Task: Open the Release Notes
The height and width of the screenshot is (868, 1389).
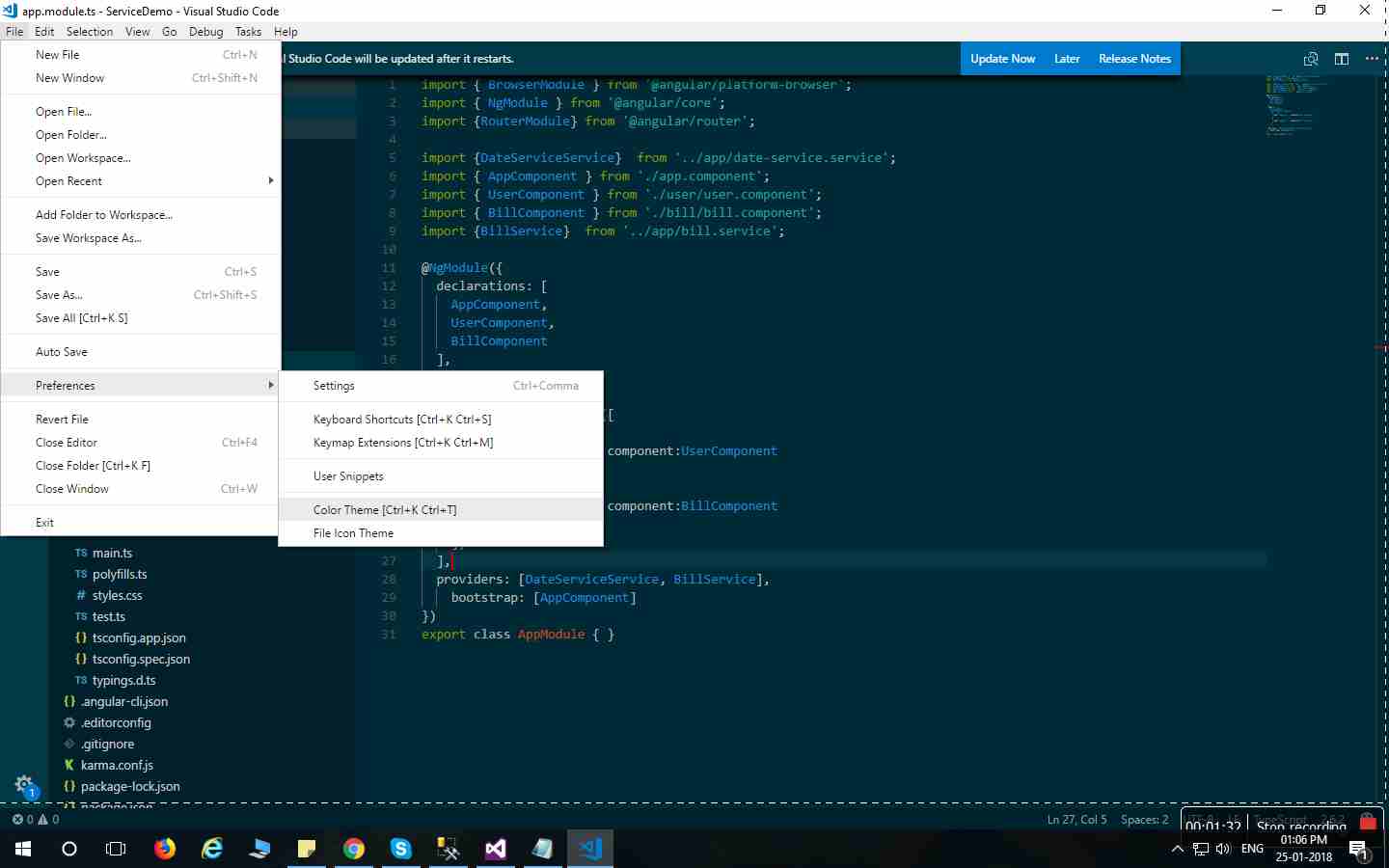Action: (x=1134, y=58)
